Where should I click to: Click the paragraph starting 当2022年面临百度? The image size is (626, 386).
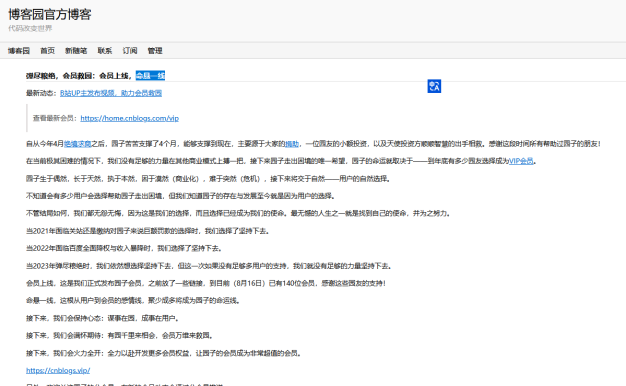(124, 248)
